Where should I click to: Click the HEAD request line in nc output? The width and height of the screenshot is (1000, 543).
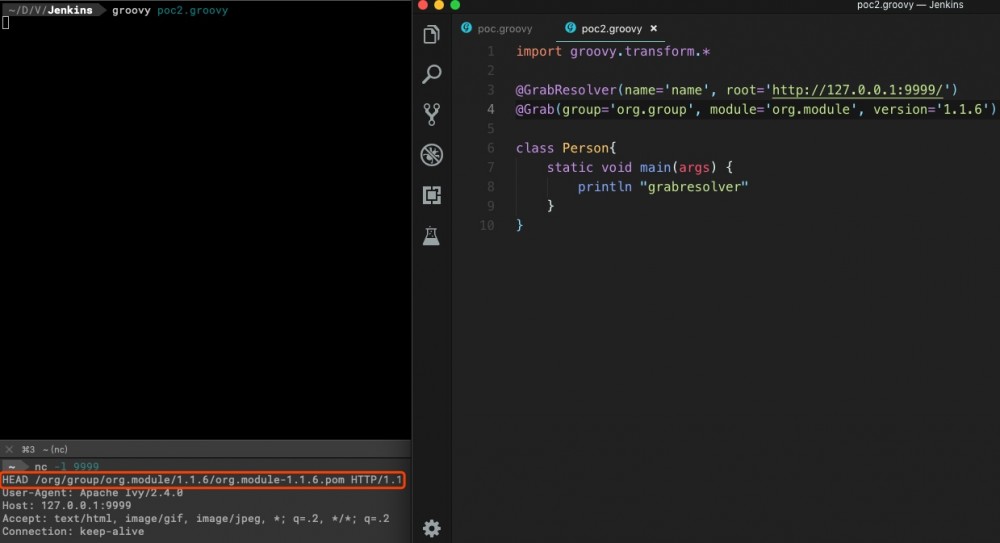tap(202, 480)
